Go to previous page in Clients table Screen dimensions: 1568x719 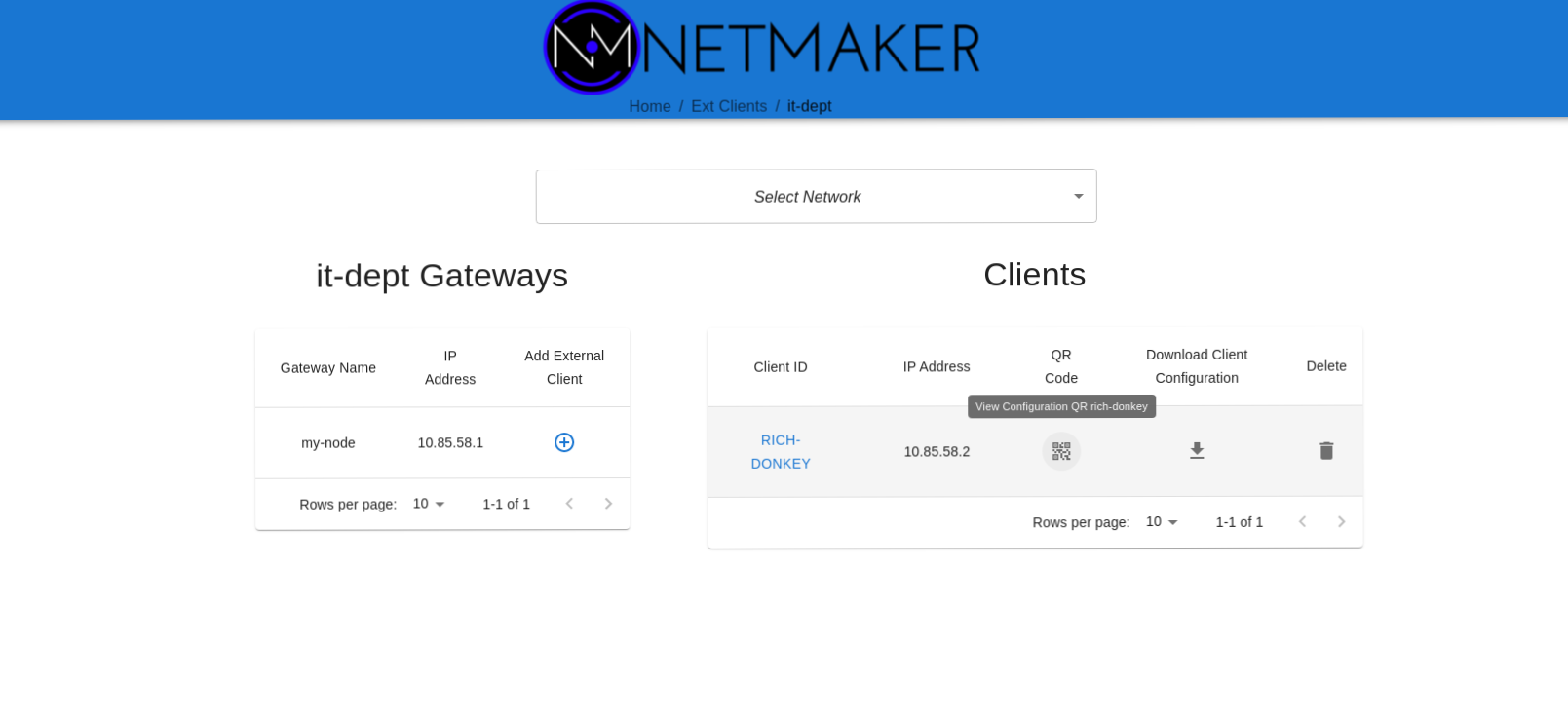[x=1302, y=522]
